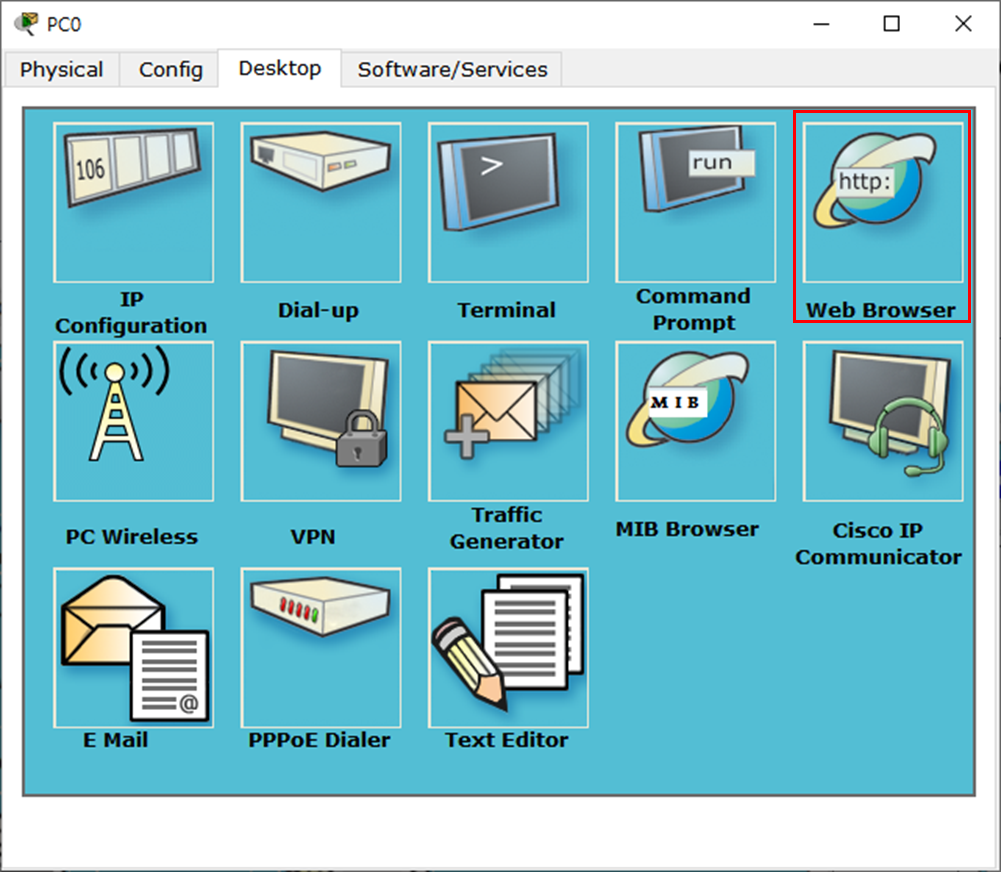This screenshot has height=872, width=1001.
Task: Close the PC0 window
Action: (x=963, y=24)
